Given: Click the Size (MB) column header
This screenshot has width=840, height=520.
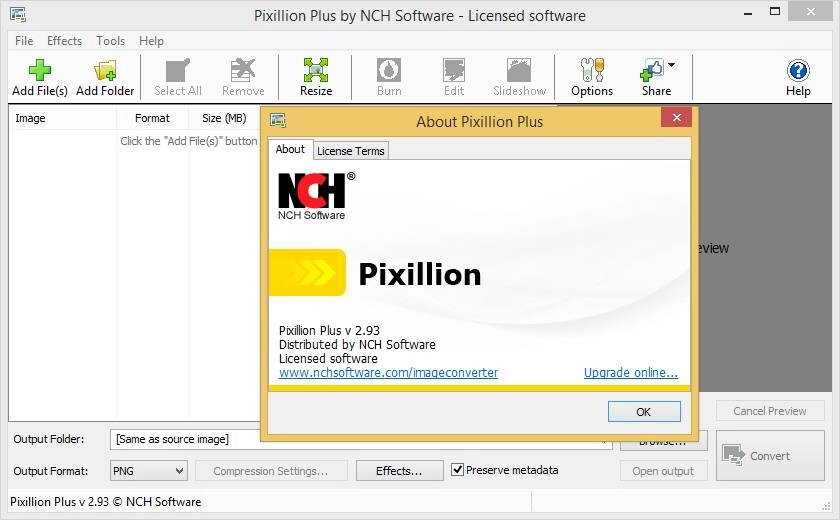Looking at the screenshot, I should point(224,118).
